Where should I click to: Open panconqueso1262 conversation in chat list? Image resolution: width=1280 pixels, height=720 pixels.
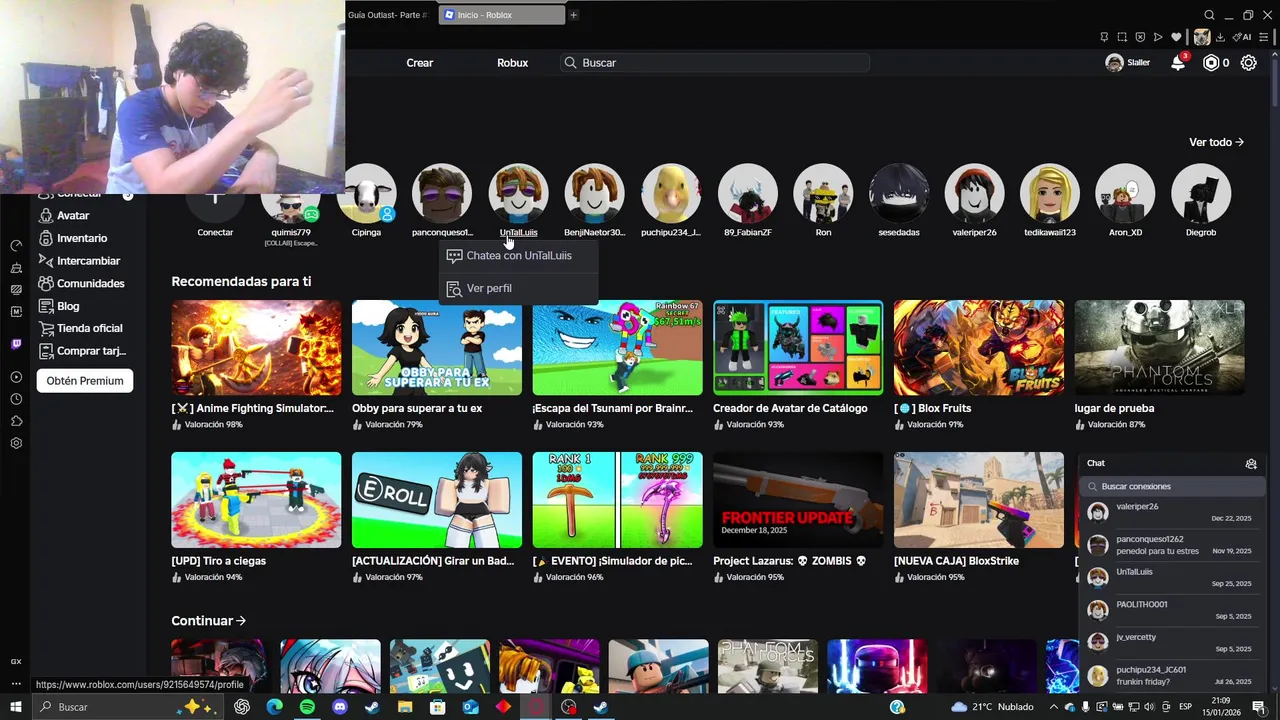point(1171,545)
